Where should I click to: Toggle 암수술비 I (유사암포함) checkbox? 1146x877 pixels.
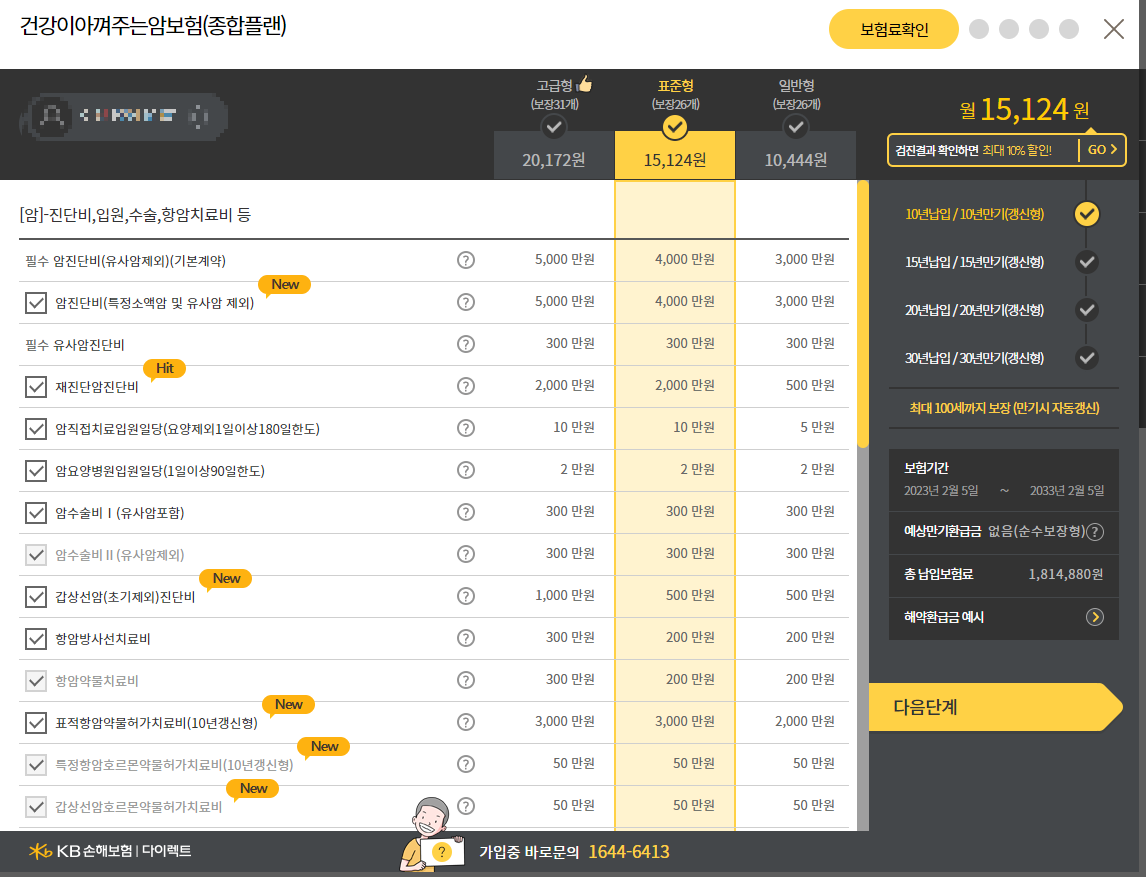(36, 513)
